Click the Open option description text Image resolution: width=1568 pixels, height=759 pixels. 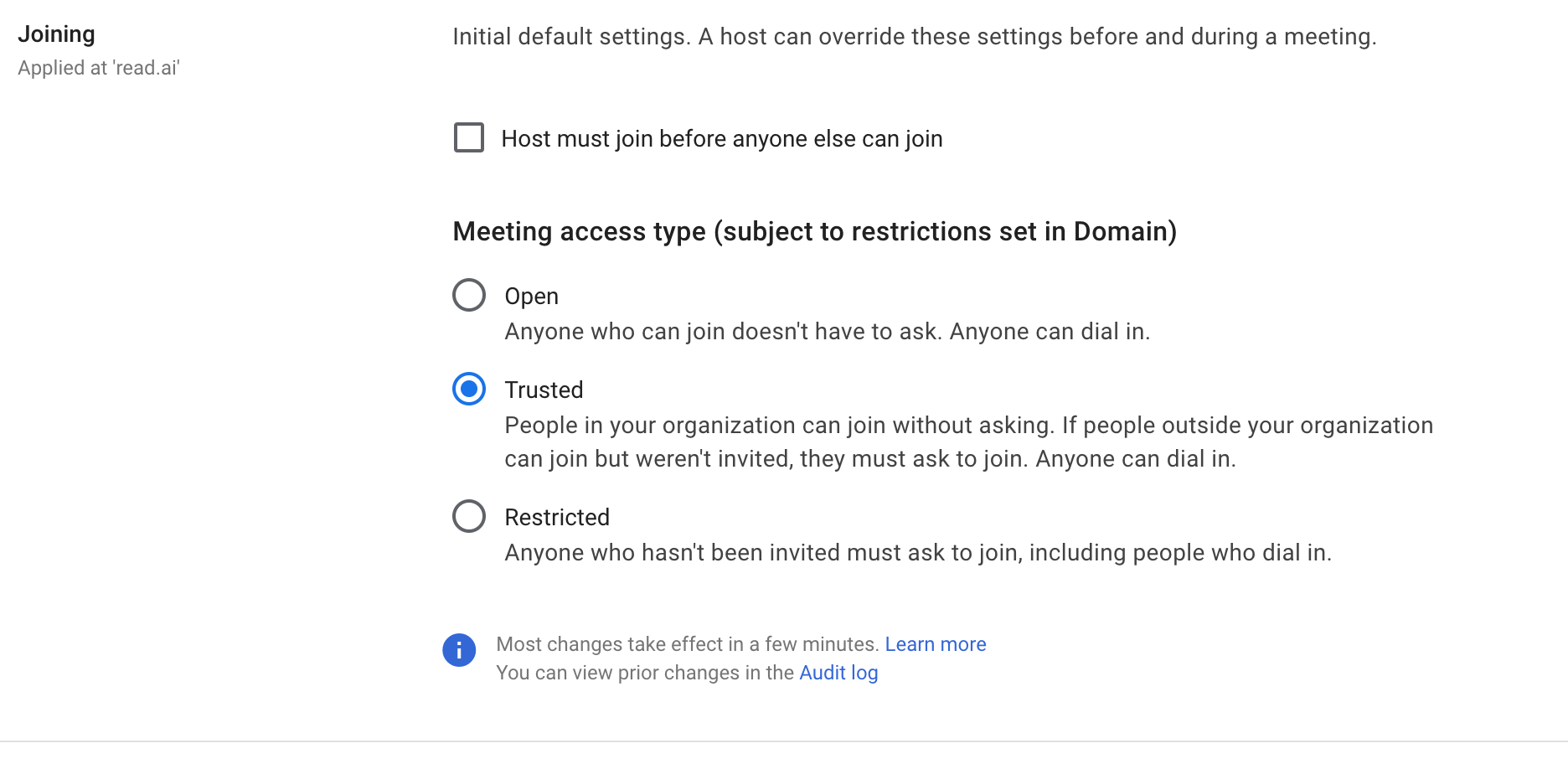point(827,331)
